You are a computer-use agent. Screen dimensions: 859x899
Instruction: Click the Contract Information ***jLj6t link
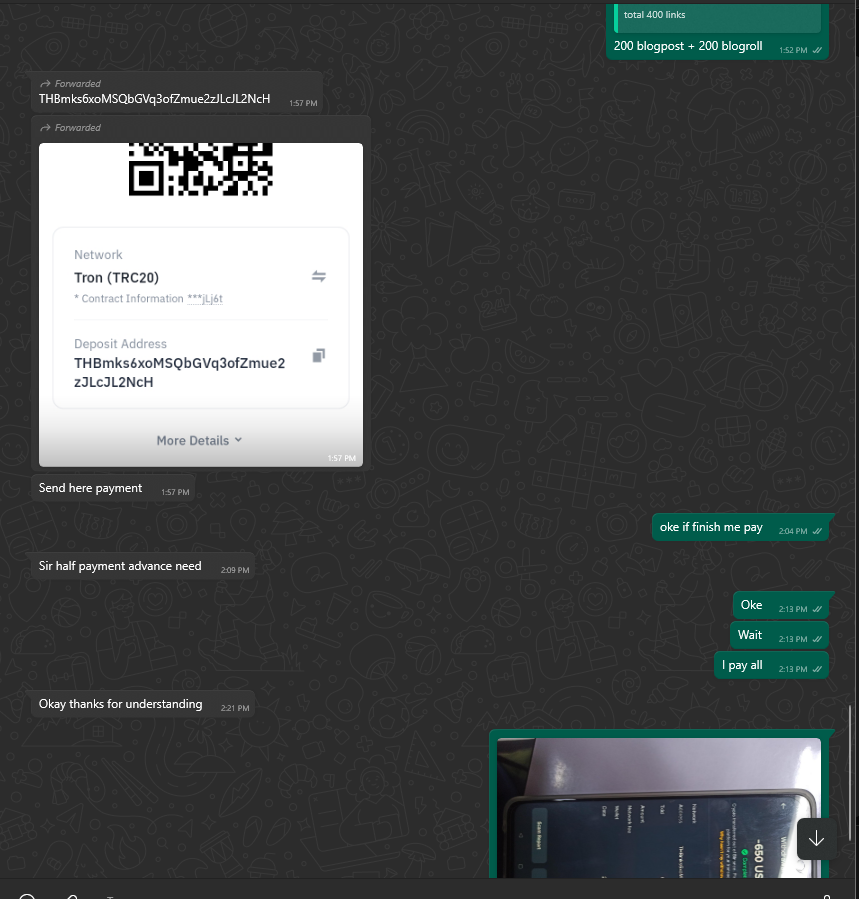click(x=205, y=299)
